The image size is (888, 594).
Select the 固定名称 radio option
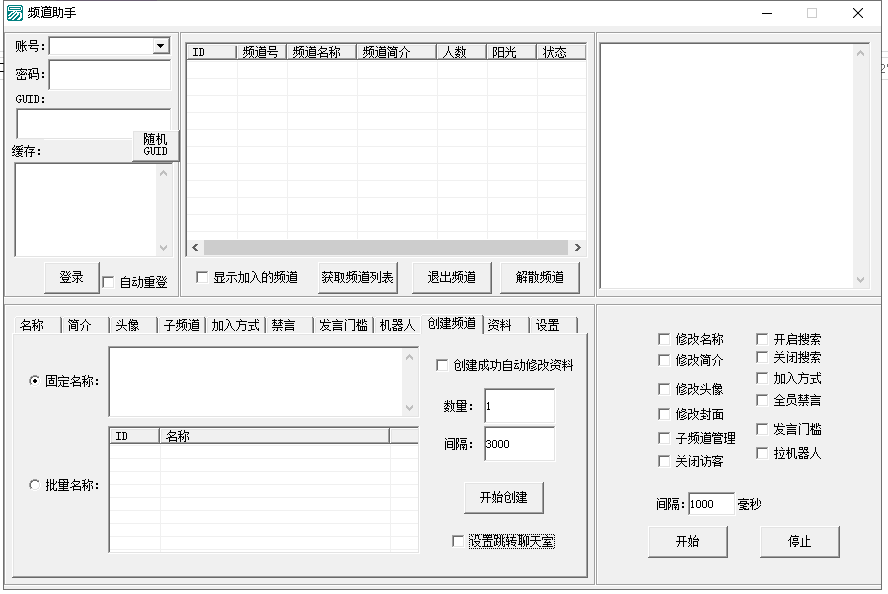click(35, 381)
